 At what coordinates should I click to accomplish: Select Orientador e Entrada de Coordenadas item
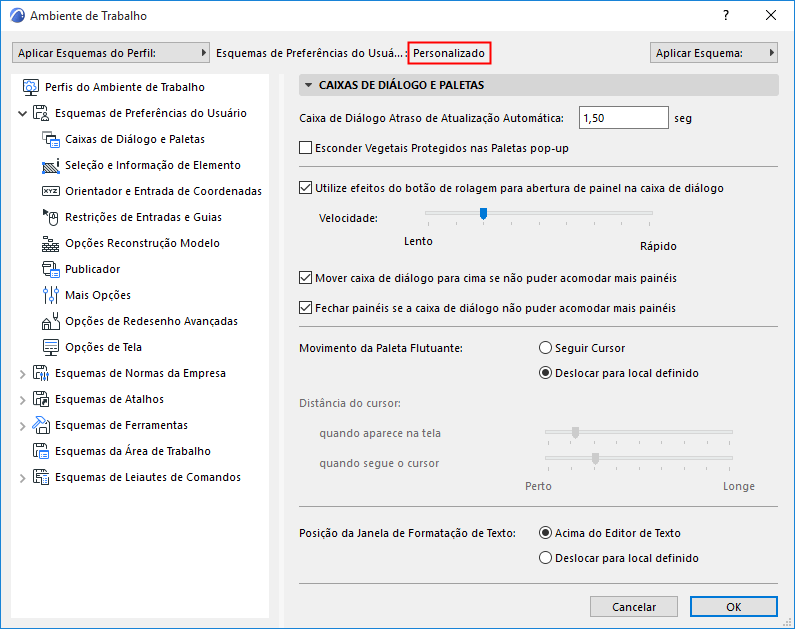[x=163, y=191]
